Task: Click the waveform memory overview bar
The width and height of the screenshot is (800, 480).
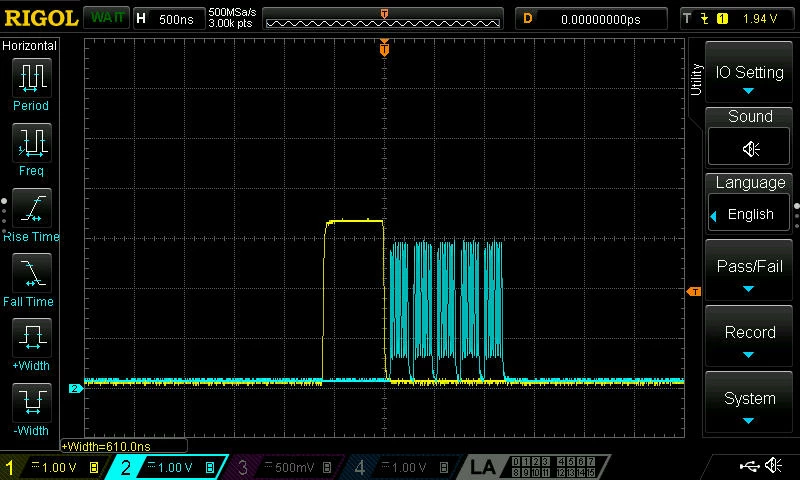Action: (383, 19)
